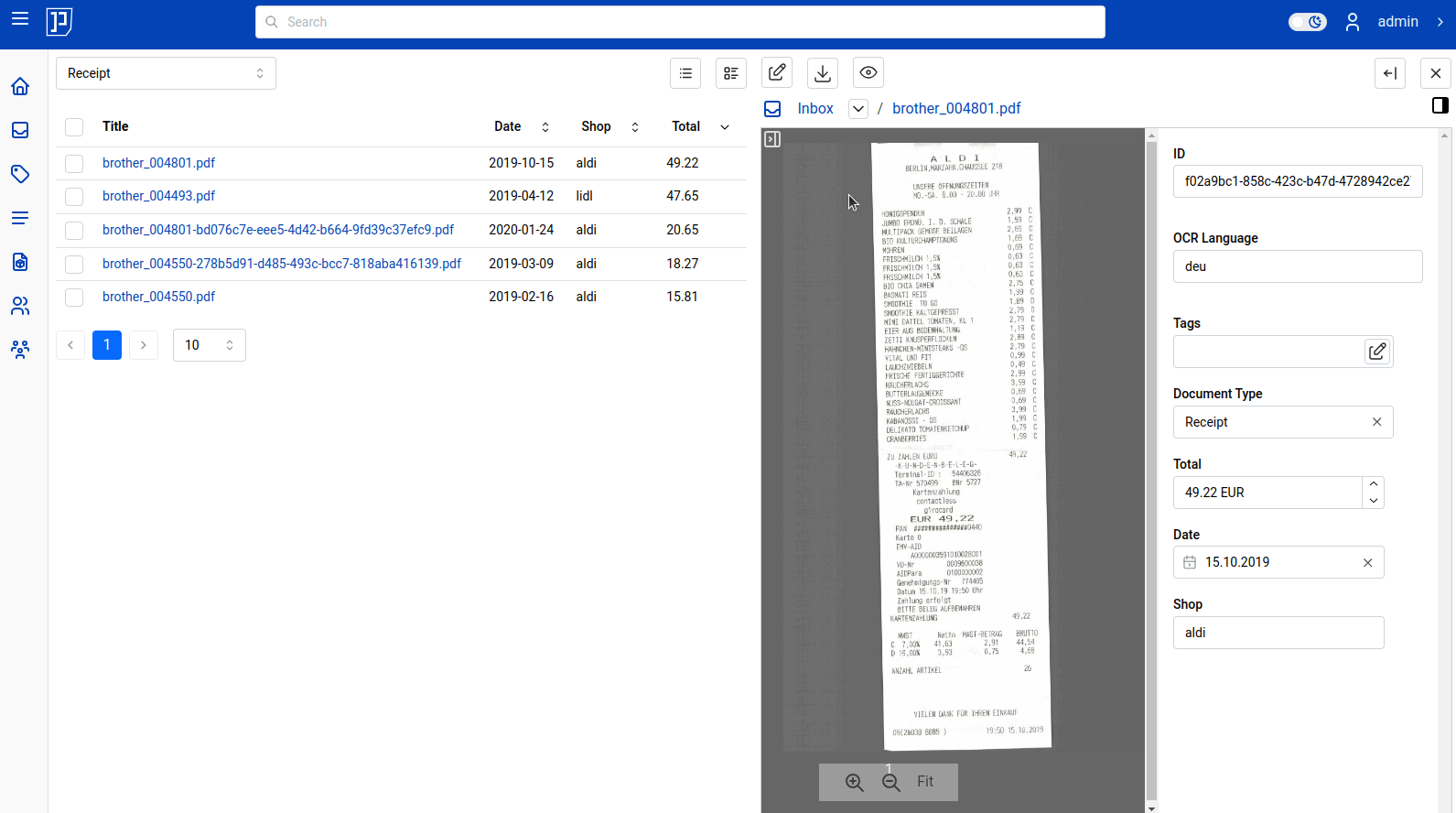This screenshot has width=1456, height=813.
Task: Open the brother_004550.pdf document link
Action: (x=158, y=297)
